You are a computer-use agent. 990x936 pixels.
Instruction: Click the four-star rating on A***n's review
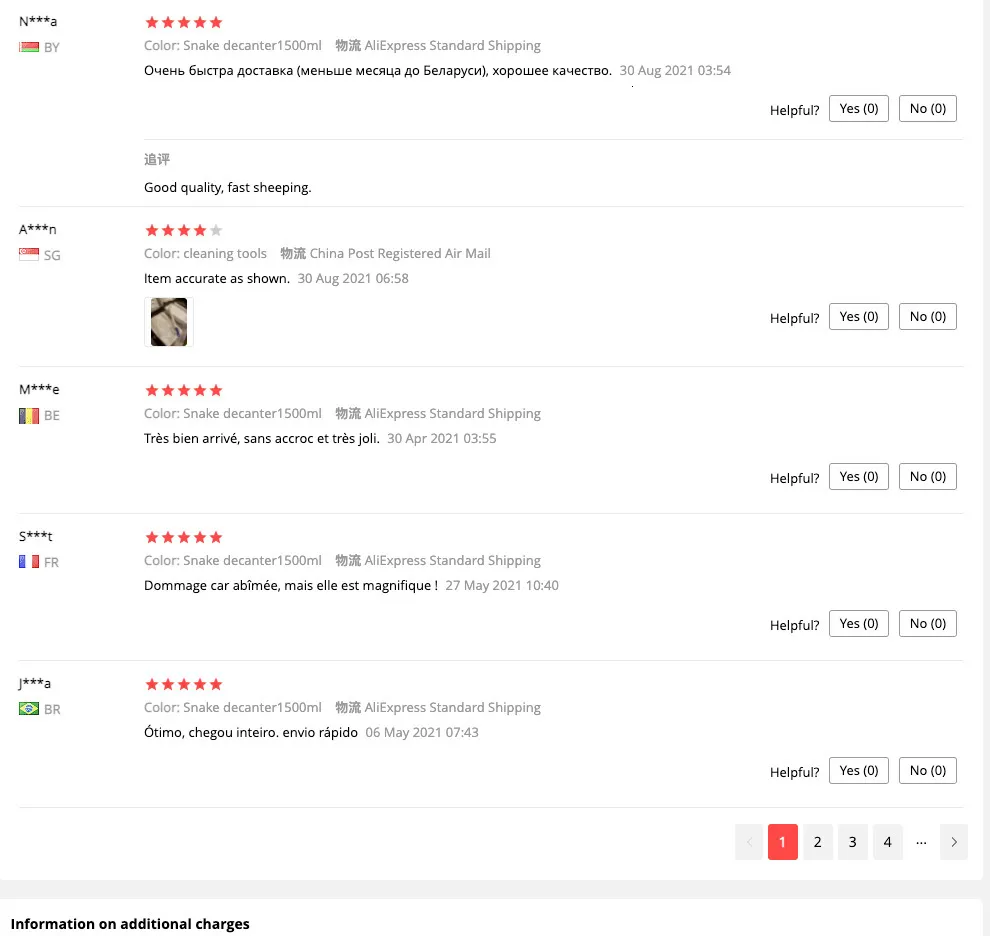coord(184,231)
